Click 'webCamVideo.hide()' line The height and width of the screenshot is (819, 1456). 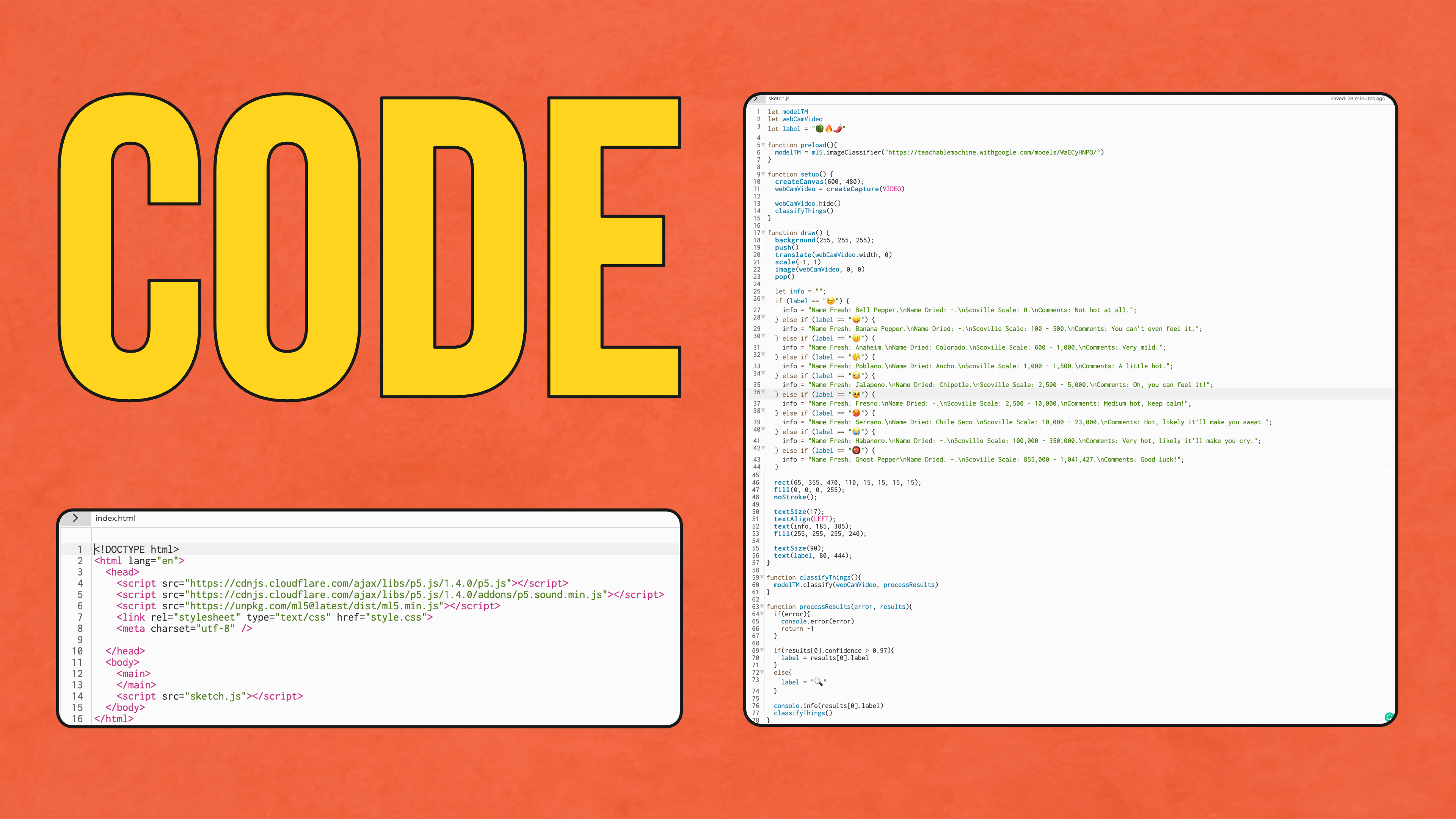pyautogui.click(x=808, y=204)
